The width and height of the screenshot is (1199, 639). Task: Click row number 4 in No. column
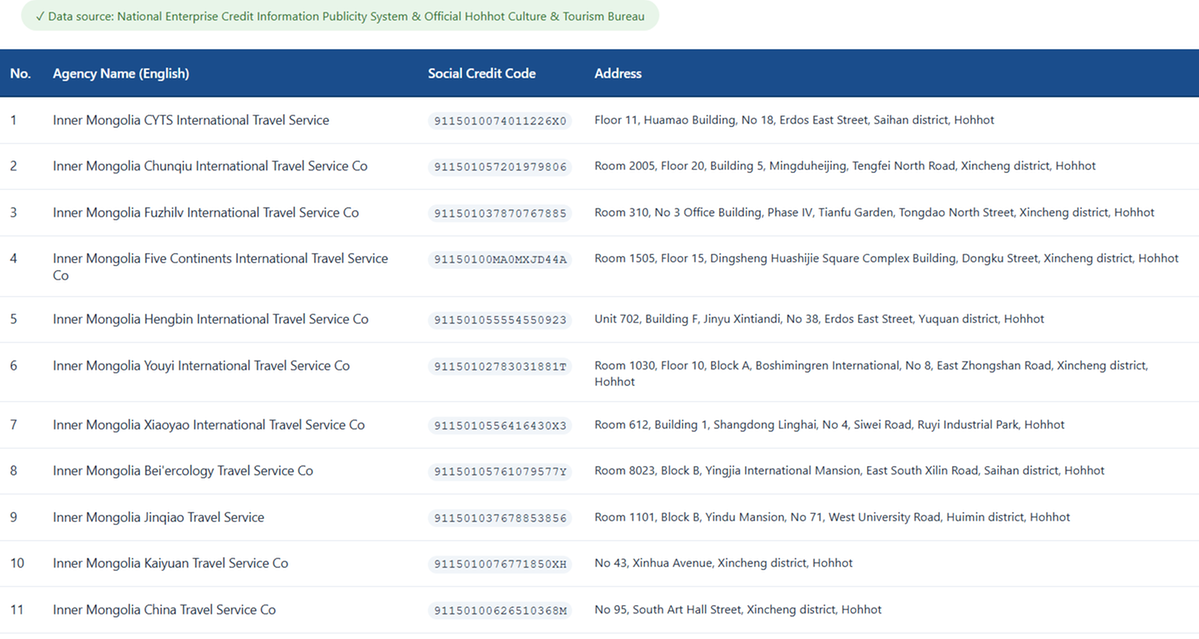[13, 258]
